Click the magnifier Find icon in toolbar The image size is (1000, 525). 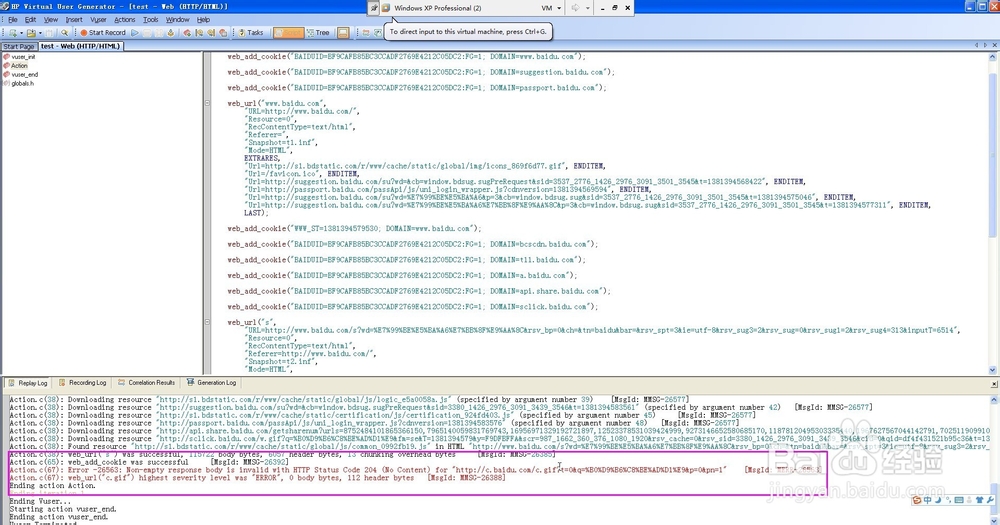pyautogui.click(x=64, y=33)
